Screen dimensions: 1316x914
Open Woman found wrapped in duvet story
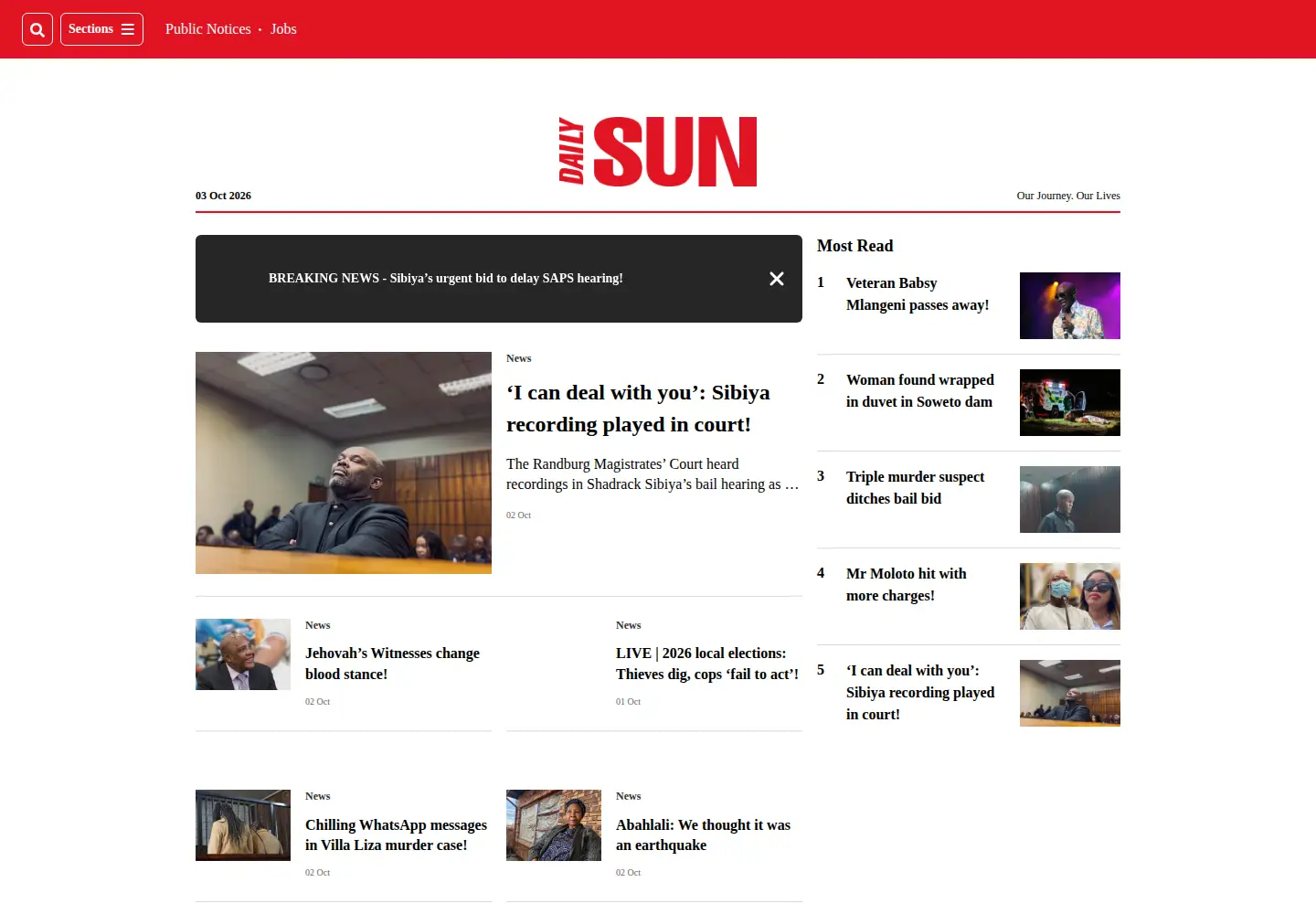(920, 391)
